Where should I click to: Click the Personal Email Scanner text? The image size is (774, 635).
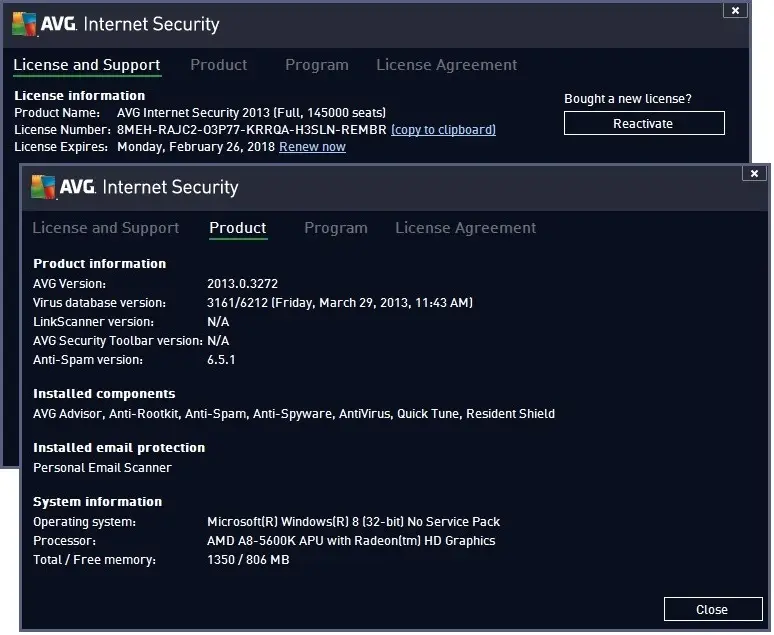102,468
